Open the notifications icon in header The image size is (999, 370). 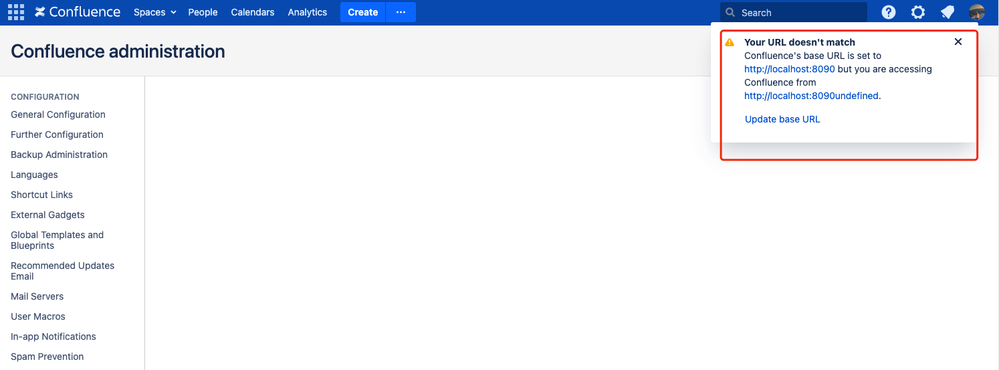pyautogui.click(x=947, y=12)
